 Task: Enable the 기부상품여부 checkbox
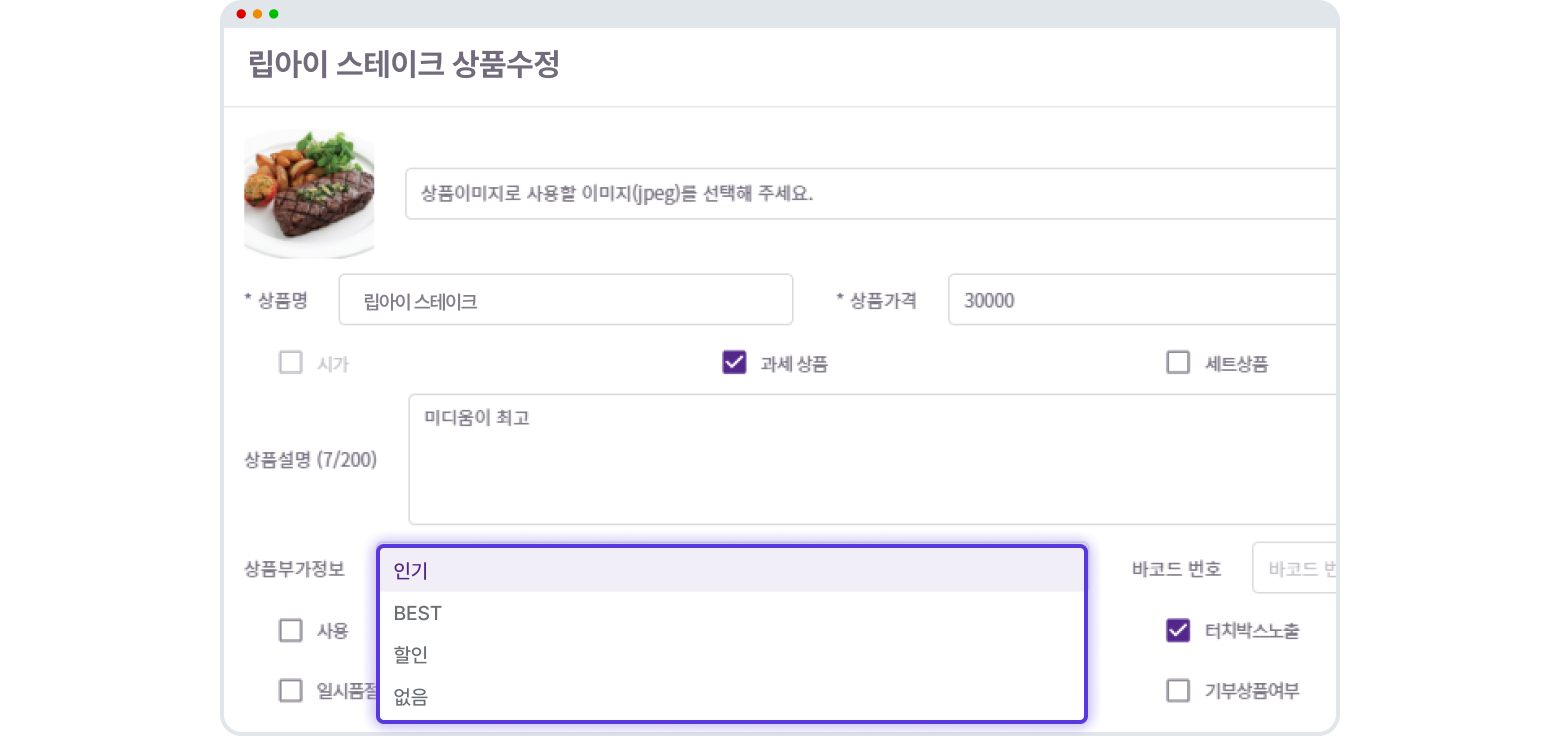tap(1178, 691)
